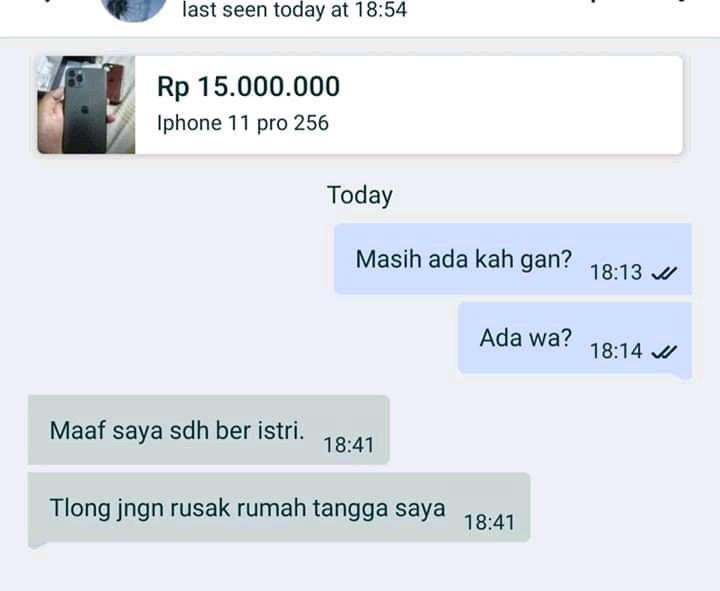The width and height of the screenshot is (720, 591).
Task: Select the 'Ada wa?' message bubble
Action: coord(575,339)
